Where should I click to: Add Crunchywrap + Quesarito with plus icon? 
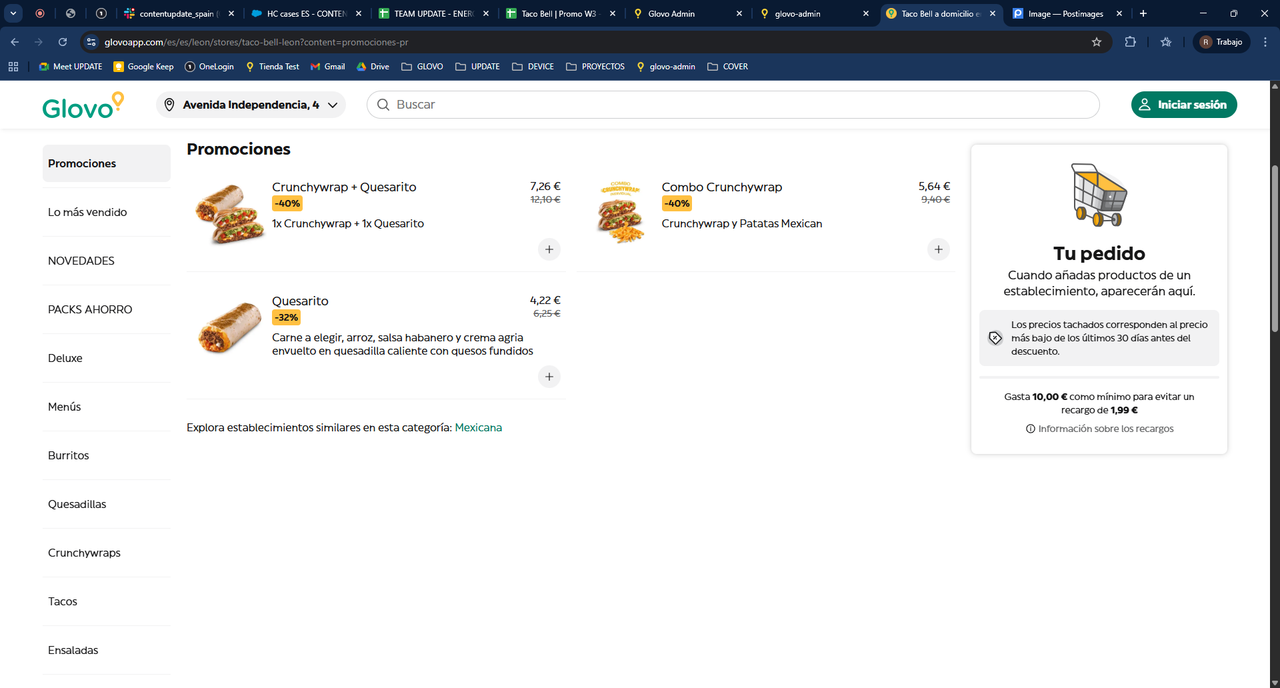pyautogui.click(x=549, y=249)
